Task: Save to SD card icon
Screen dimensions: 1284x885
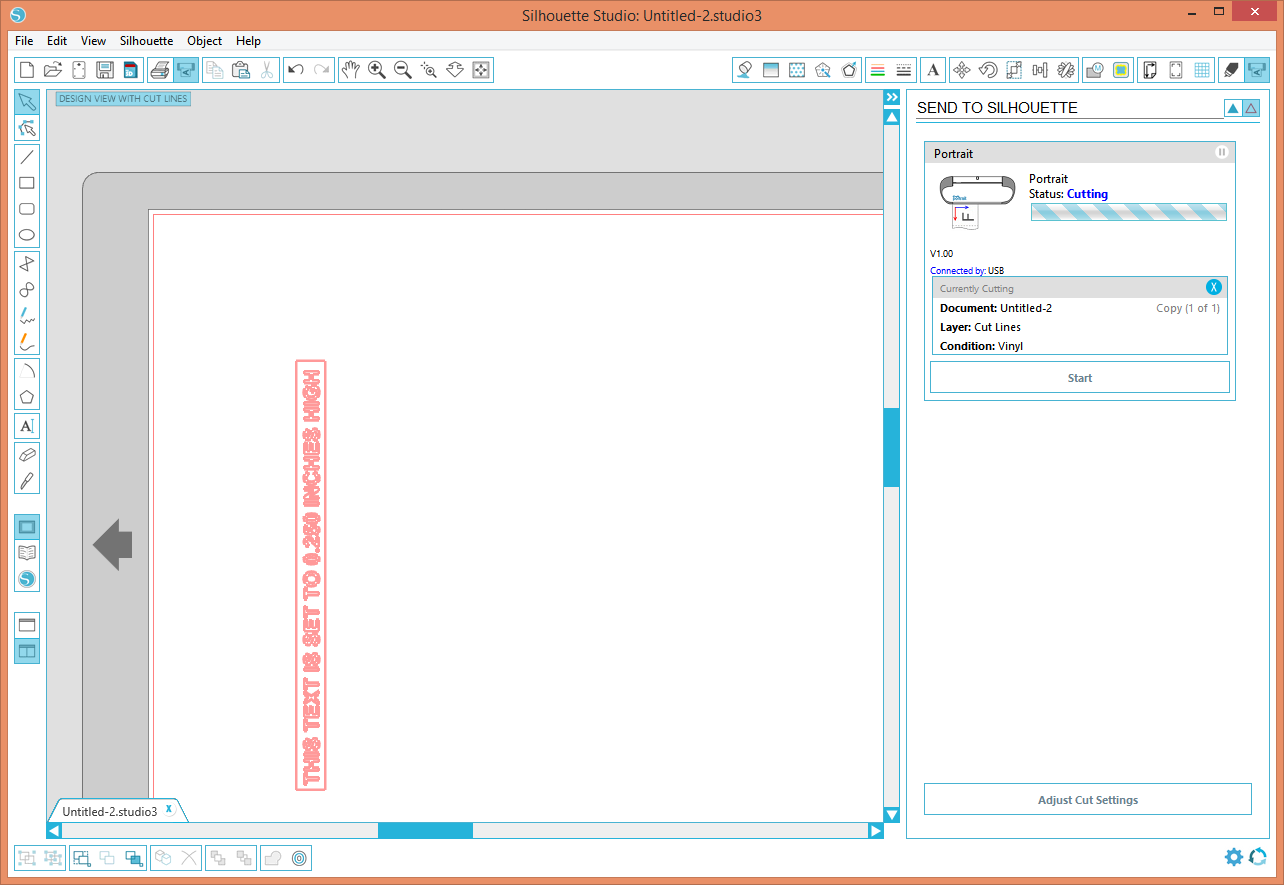Action: click(131, 70)
